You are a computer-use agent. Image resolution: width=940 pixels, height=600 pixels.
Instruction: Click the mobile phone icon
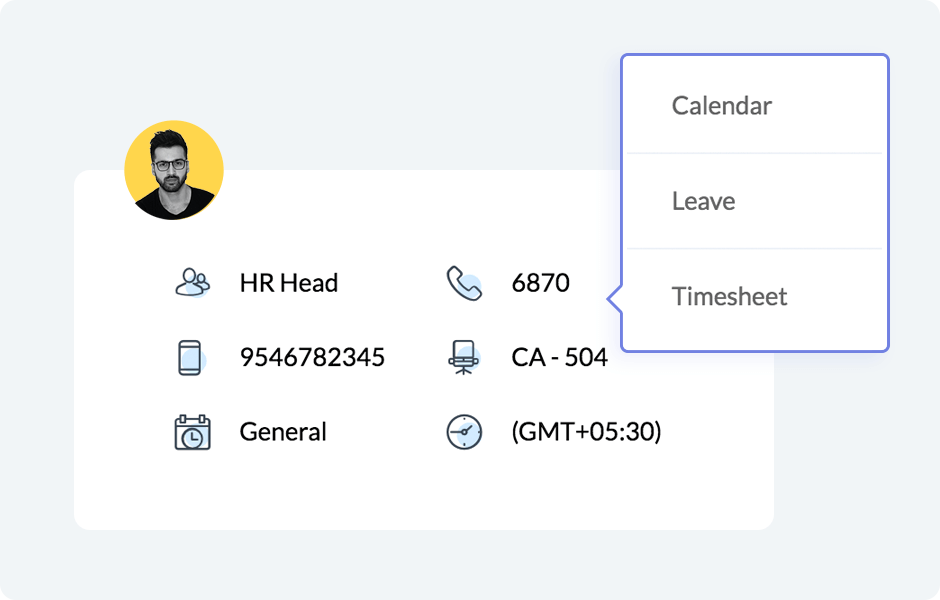[x=190, y=358]
